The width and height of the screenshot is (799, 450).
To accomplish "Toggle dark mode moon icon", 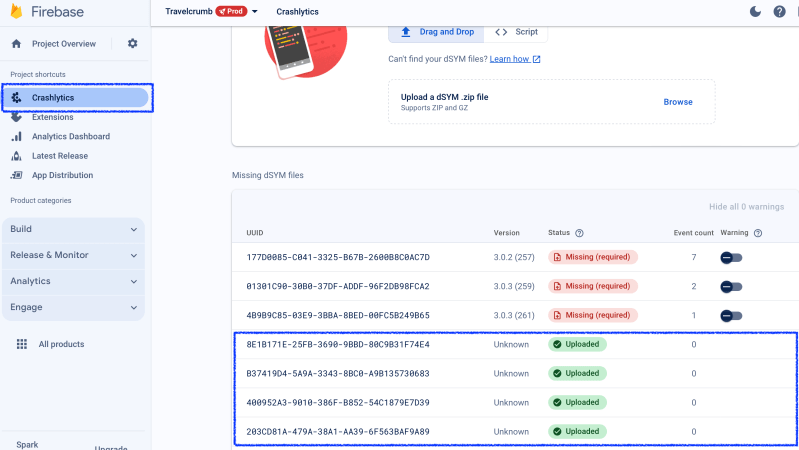I will point(755,12).
